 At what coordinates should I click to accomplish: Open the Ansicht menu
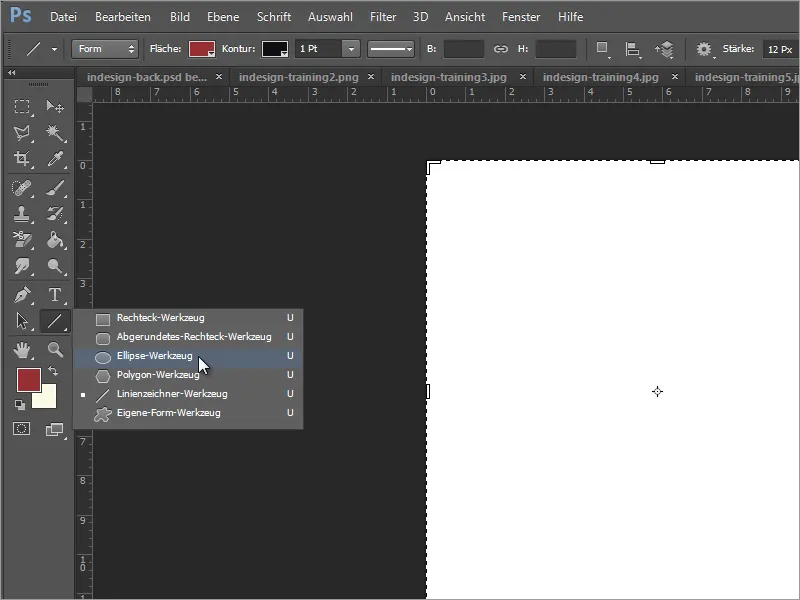tap(465, 17)
